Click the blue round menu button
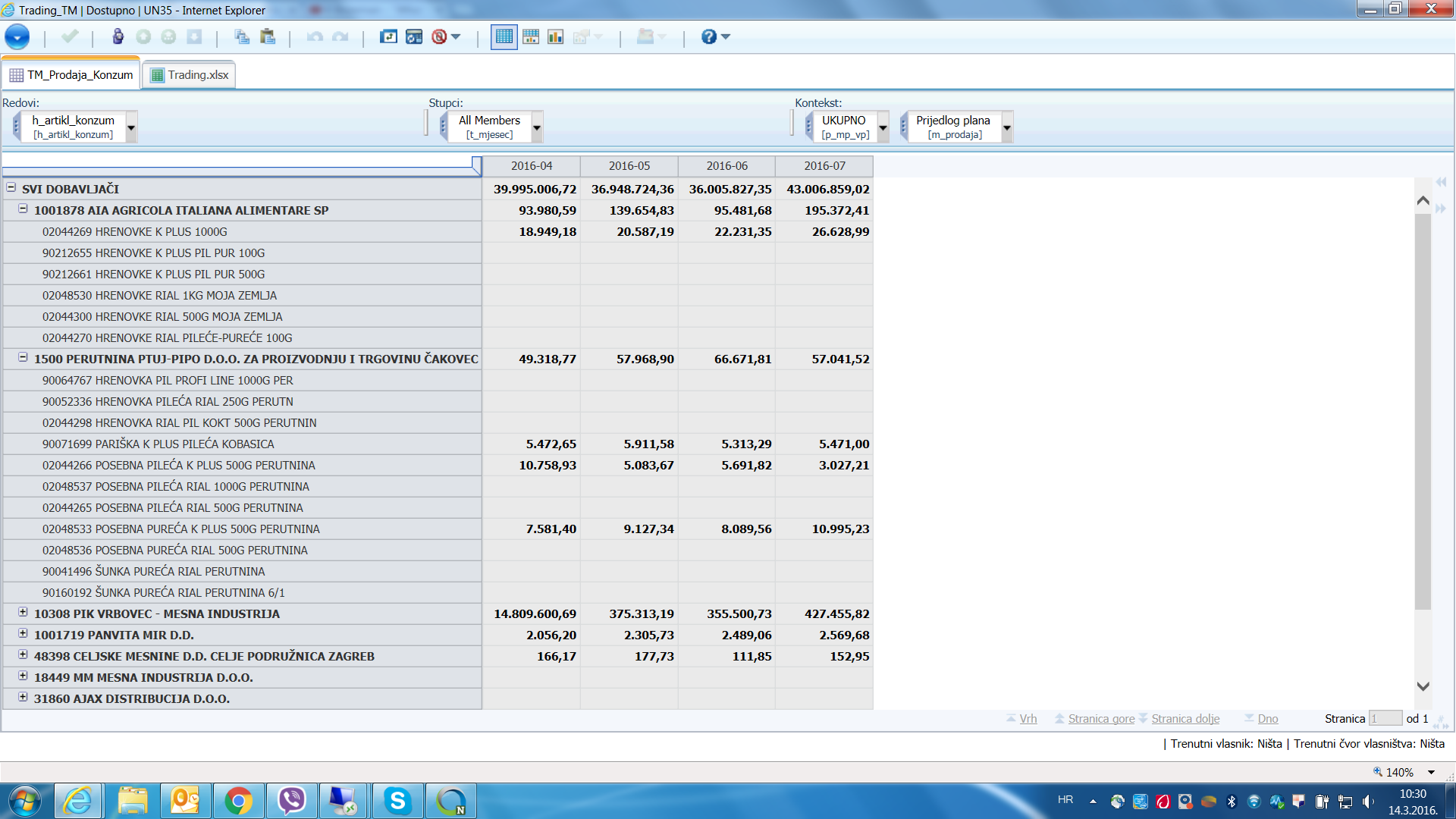This screenshot has width=1456, height=819. [17, 36]
